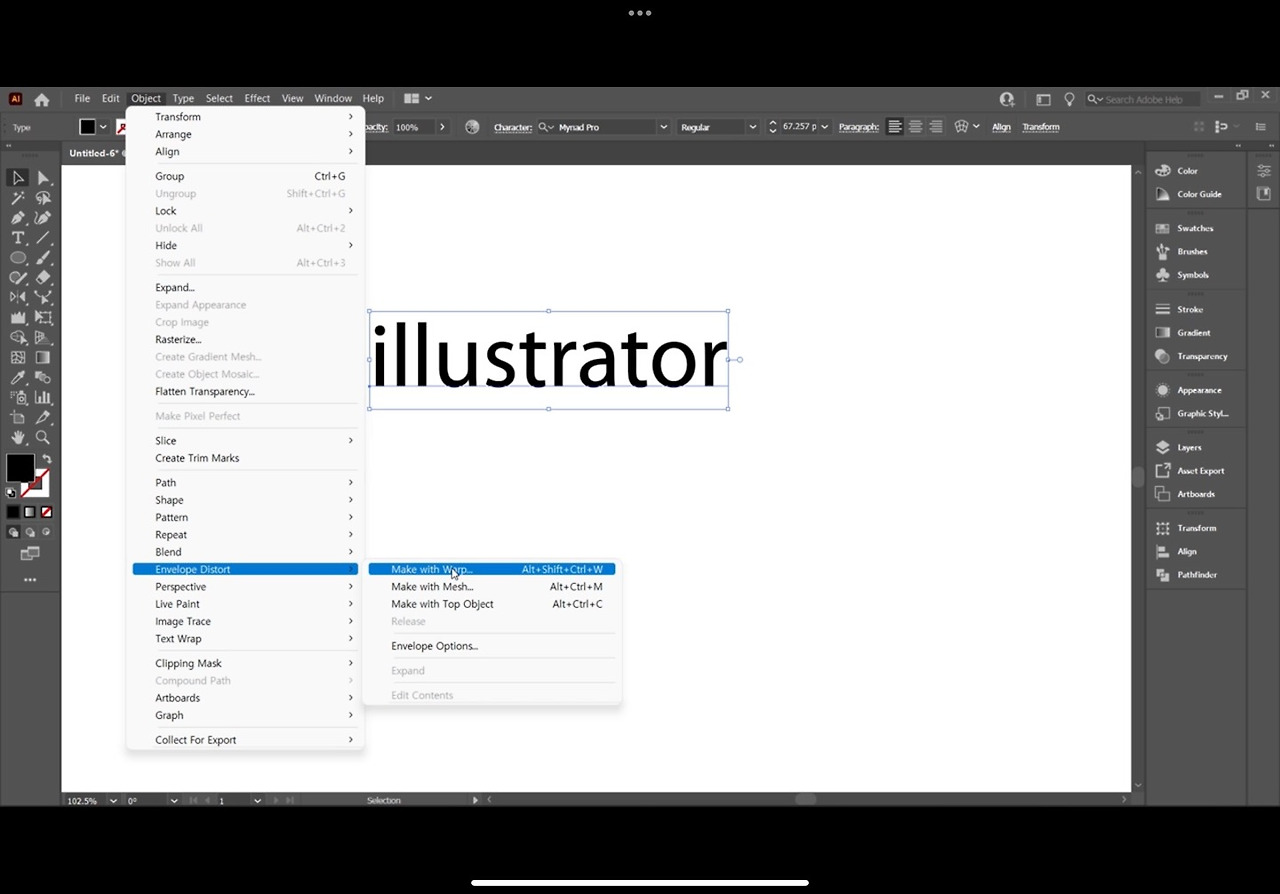Select the Eraser tool
This screenshot has height=894, width=1280.
click(x=43, y=278)
